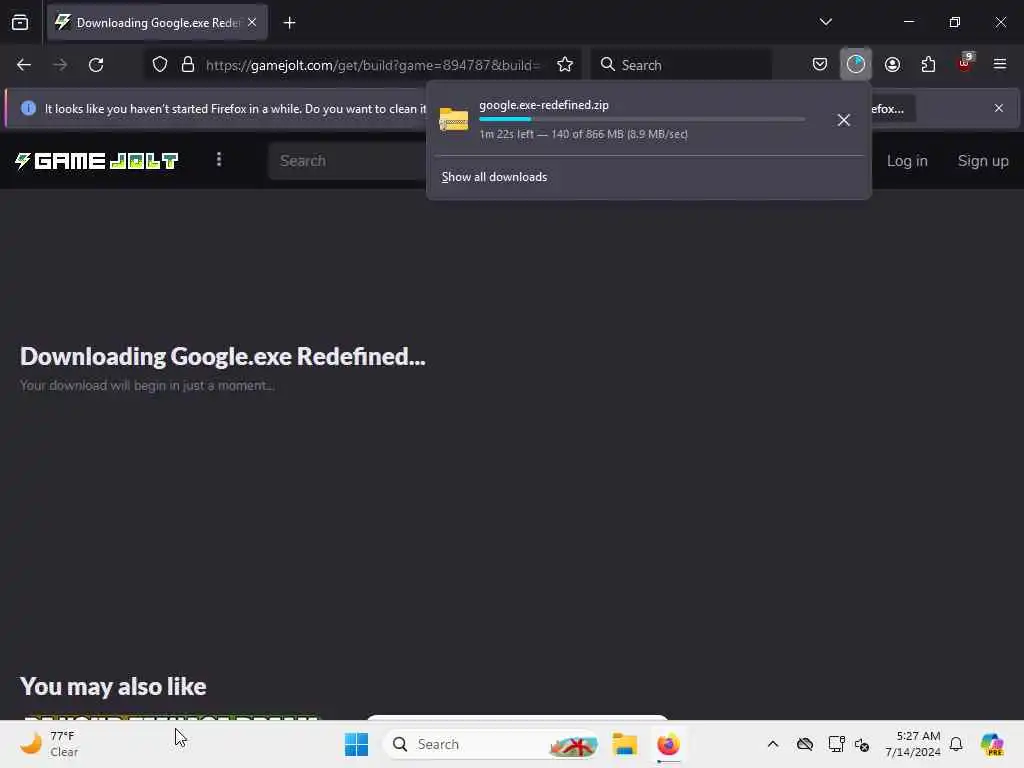Open the Game Jolt three-dot menu
This screenshot has width=1024, height=768.
tap(219, 160)
